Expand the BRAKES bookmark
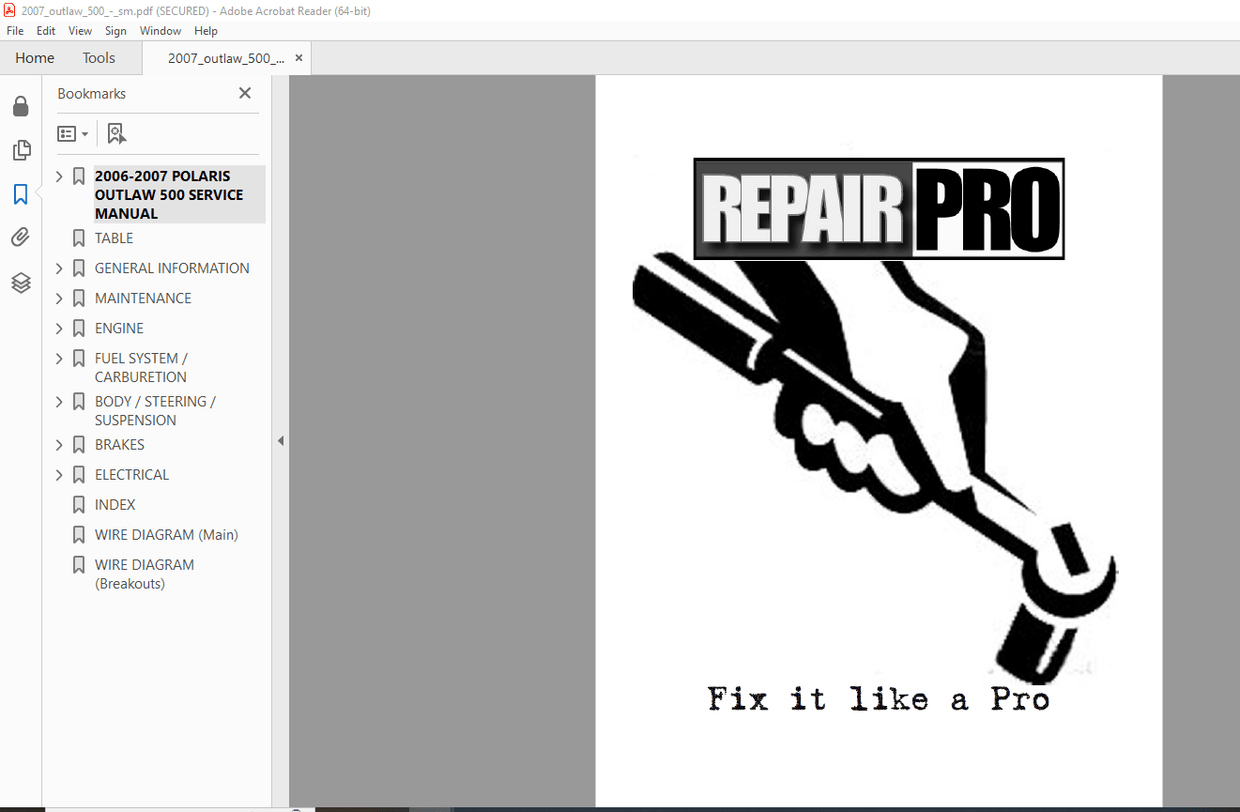 pyautogui.click(x=59, y=444)
